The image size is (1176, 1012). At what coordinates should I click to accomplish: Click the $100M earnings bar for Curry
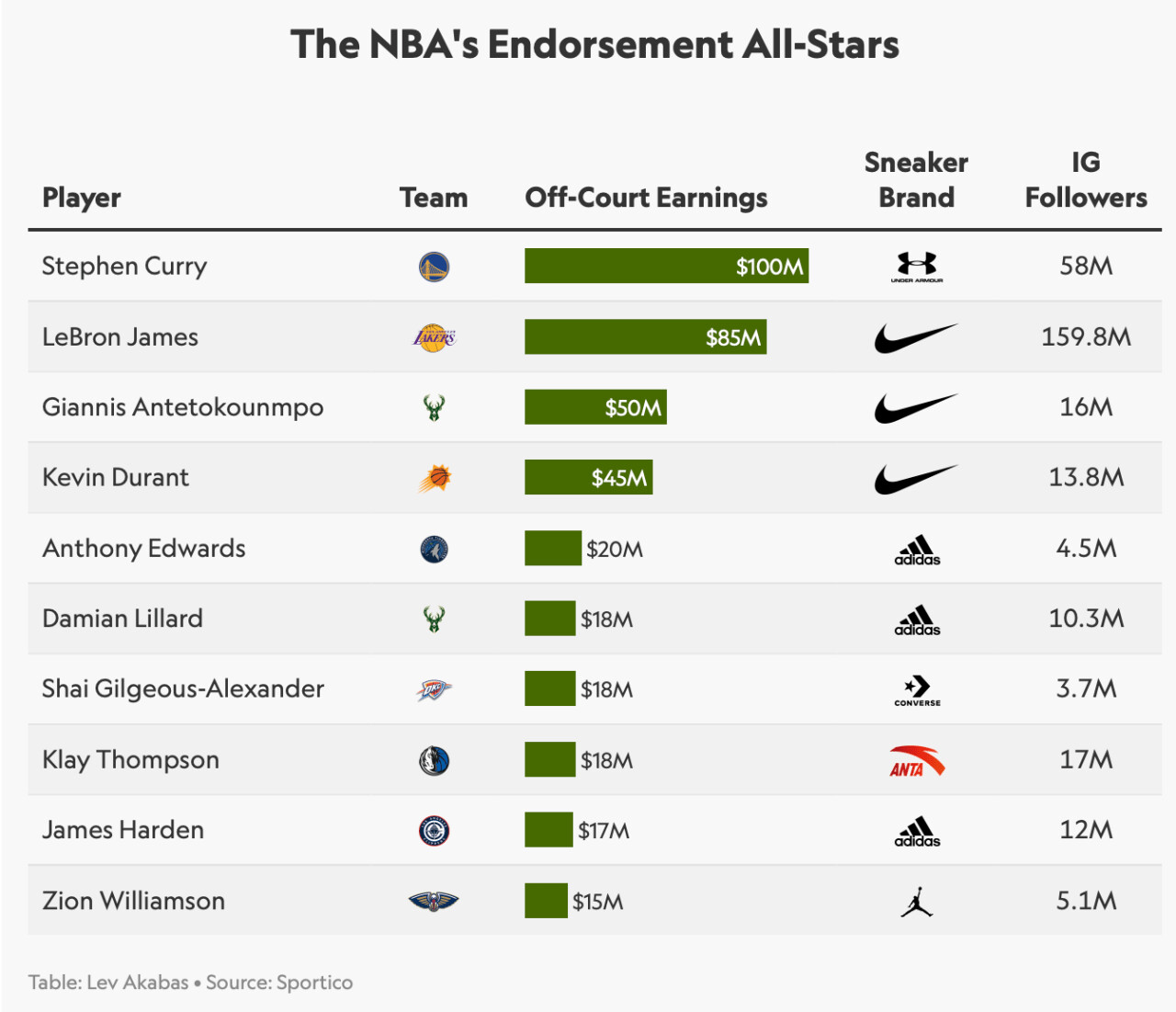[x=666, y=267]
